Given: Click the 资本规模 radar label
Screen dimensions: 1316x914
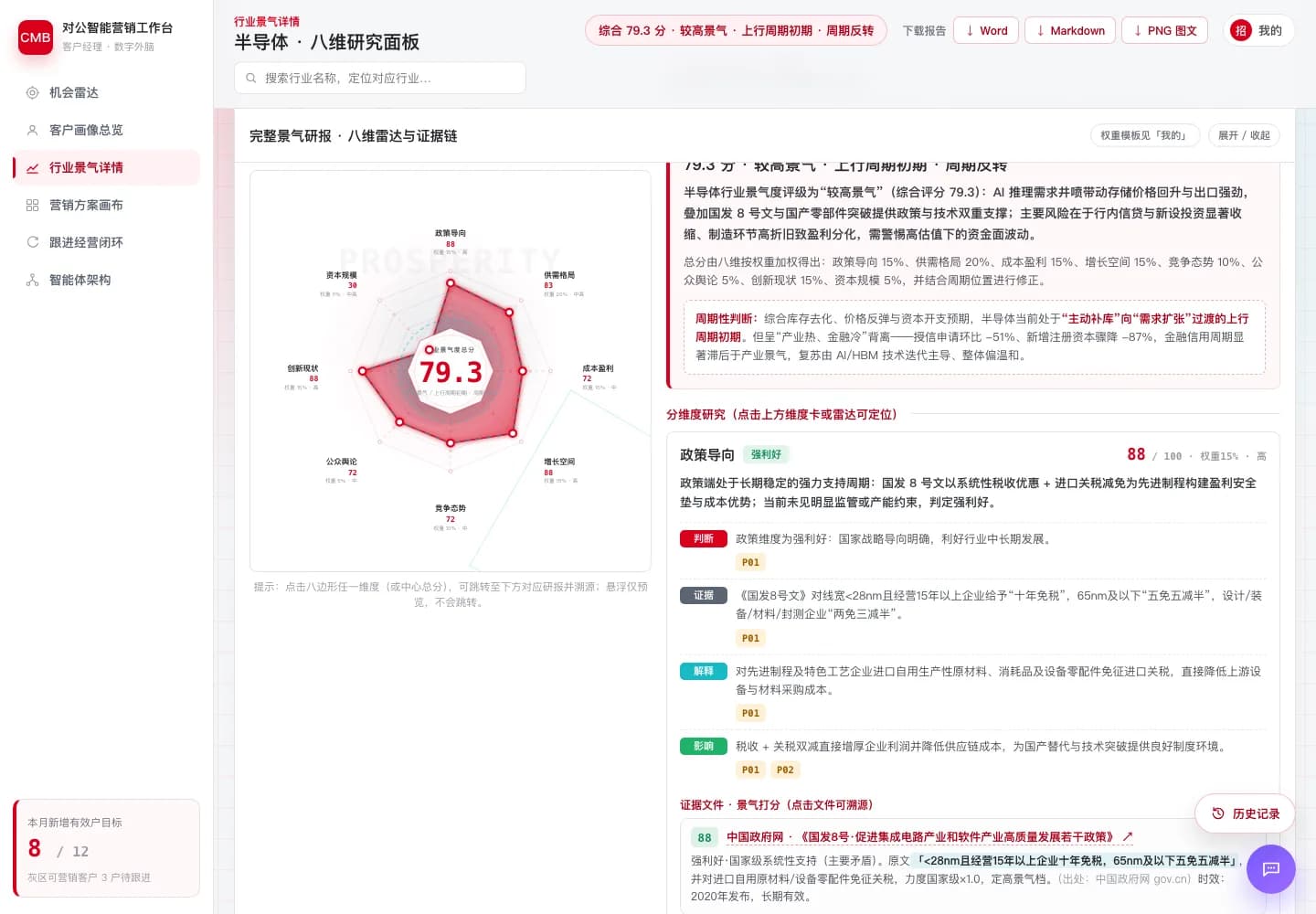Looking at the screenshot, I should tap(341, 275).
